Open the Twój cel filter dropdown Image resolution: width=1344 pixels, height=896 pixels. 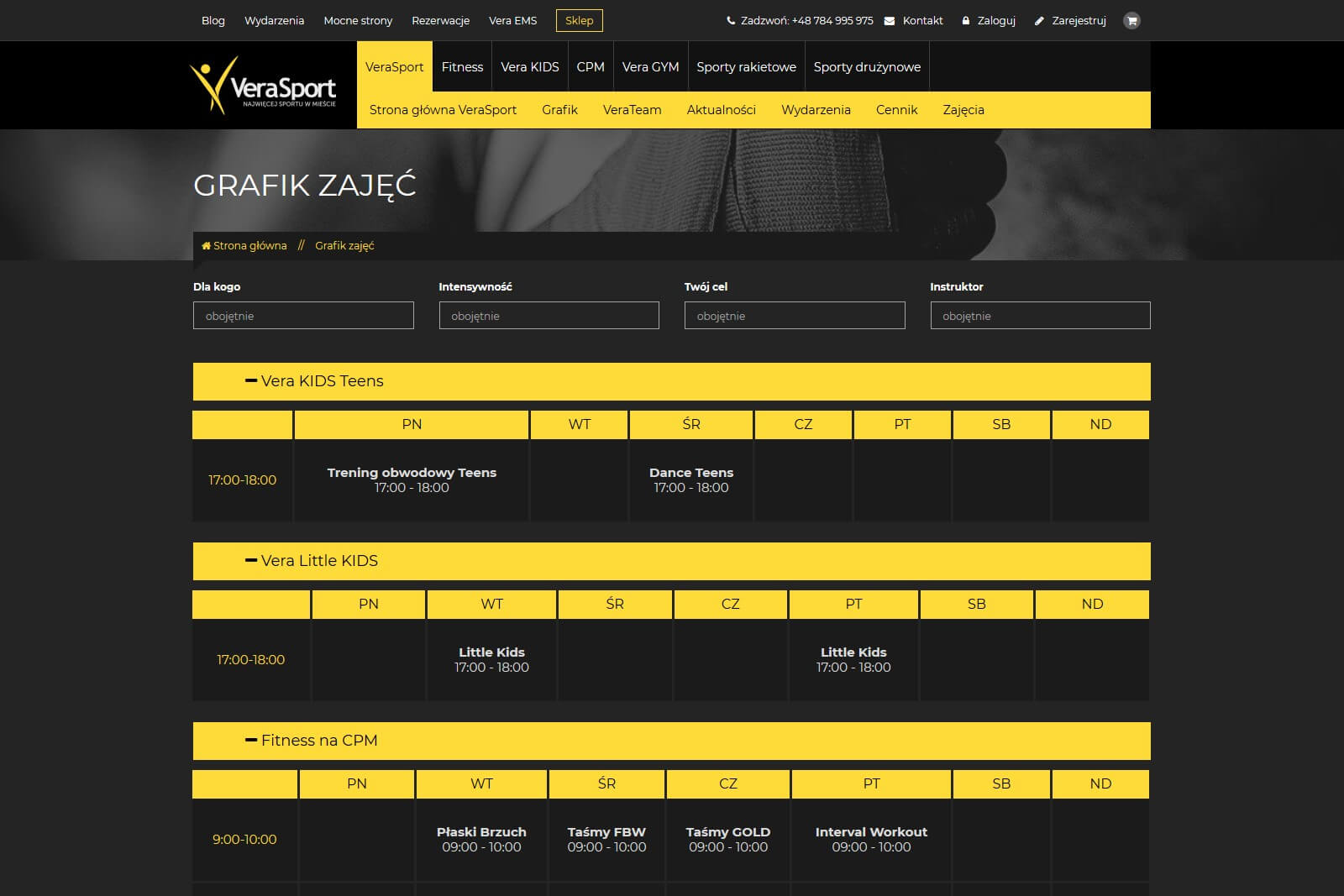point(795,316)
